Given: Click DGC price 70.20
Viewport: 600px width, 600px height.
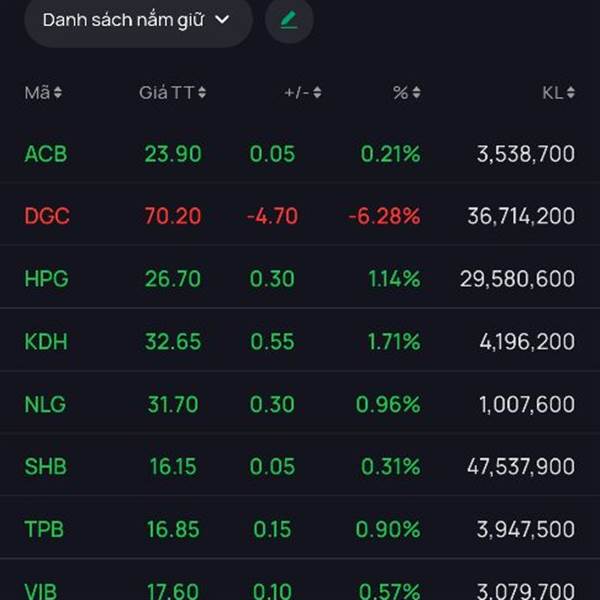Looking at the screenshot, I should point(173,216).
